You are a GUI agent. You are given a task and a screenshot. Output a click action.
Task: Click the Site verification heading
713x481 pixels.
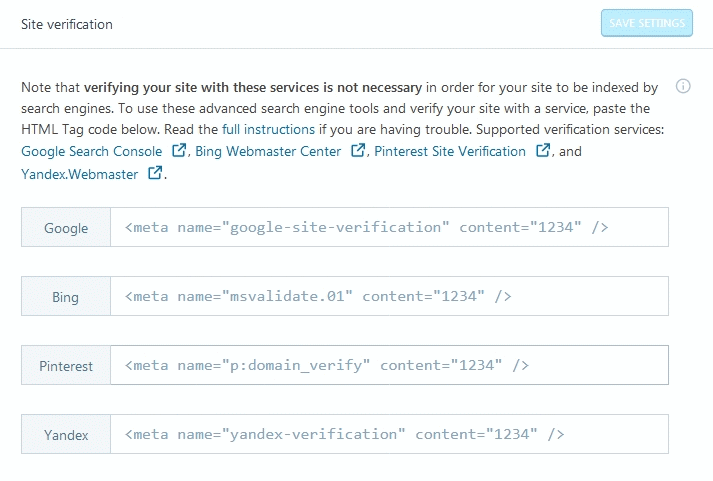pyautogui.click(x=67, y=24)
